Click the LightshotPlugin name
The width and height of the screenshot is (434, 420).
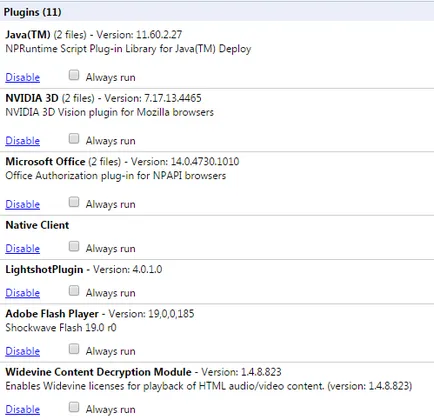click(44, 269)
